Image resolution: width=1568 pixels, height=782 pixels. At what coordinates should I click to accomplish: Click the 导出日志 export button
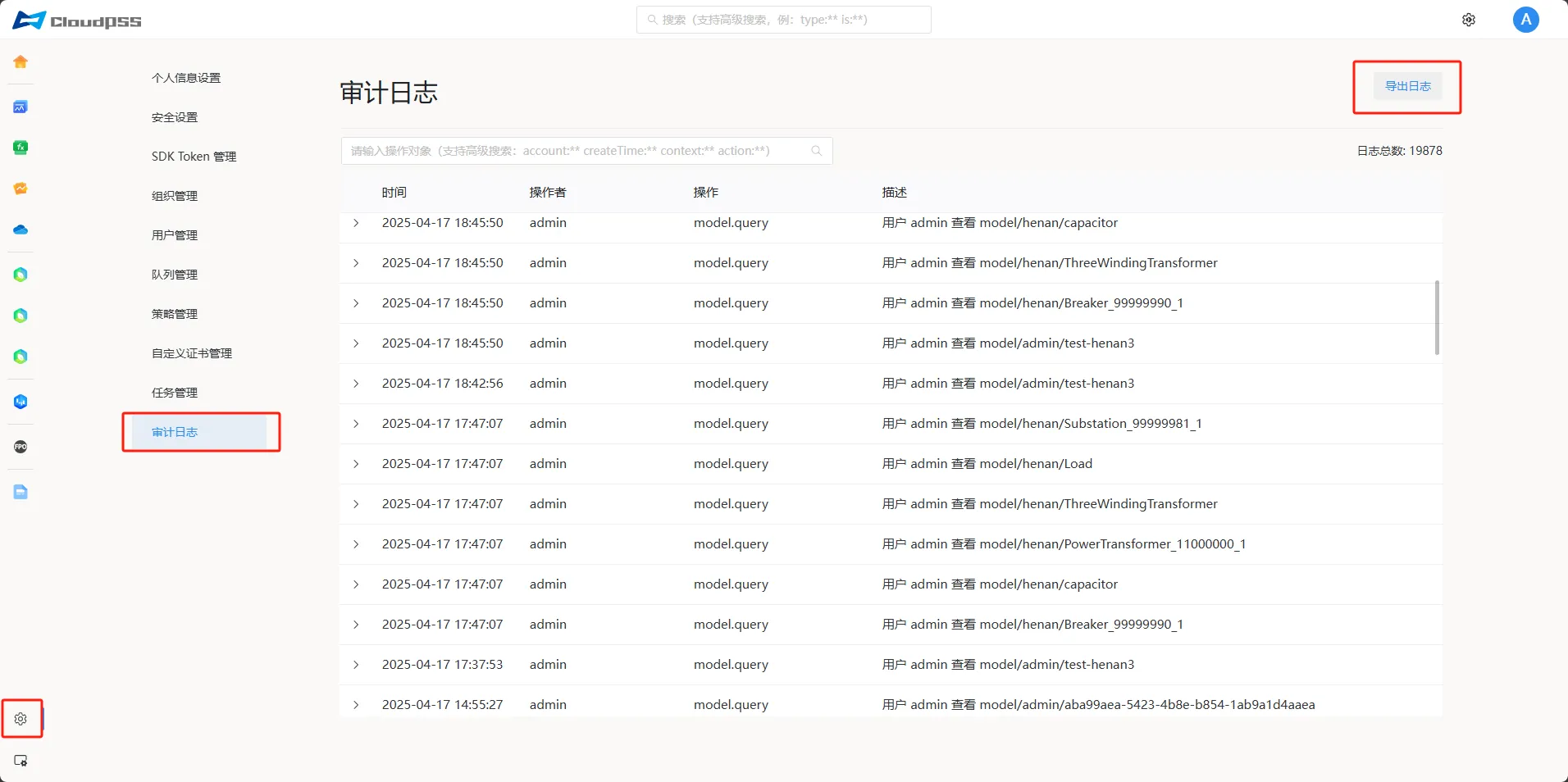pos(1407,86)
